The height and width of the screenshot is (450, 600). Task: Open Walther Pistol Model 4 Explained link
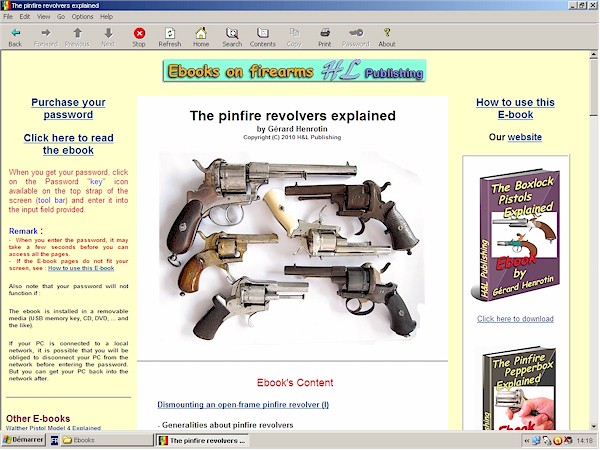pos(53,428)
